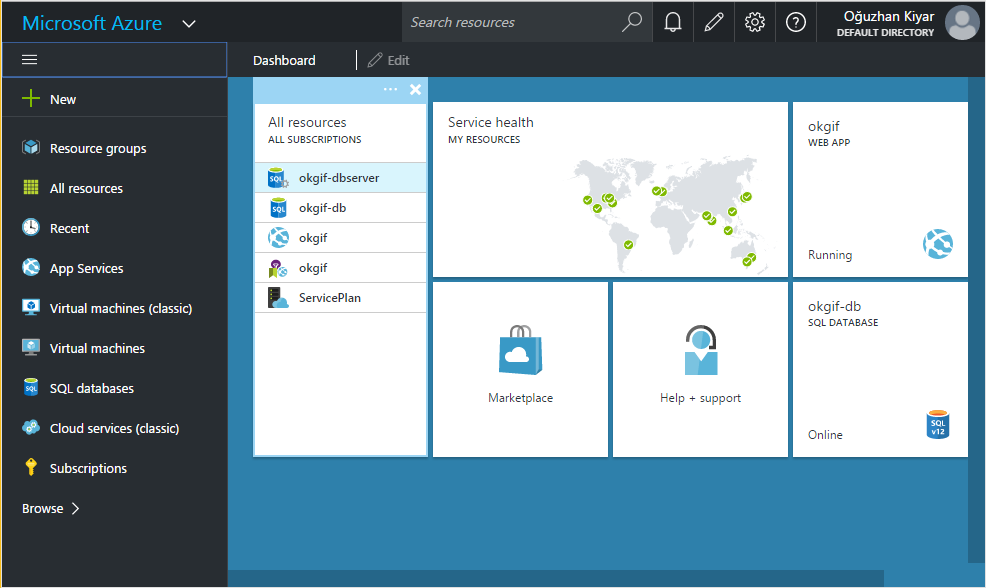Click the Recent clock icon
The height and width of the screenshot is (588, 987).
point(31,227)
